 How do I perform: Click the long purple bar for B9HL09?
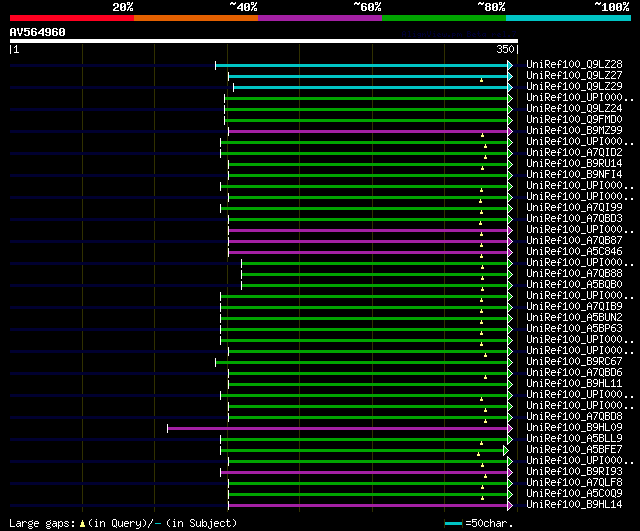[x=338, y=428]
